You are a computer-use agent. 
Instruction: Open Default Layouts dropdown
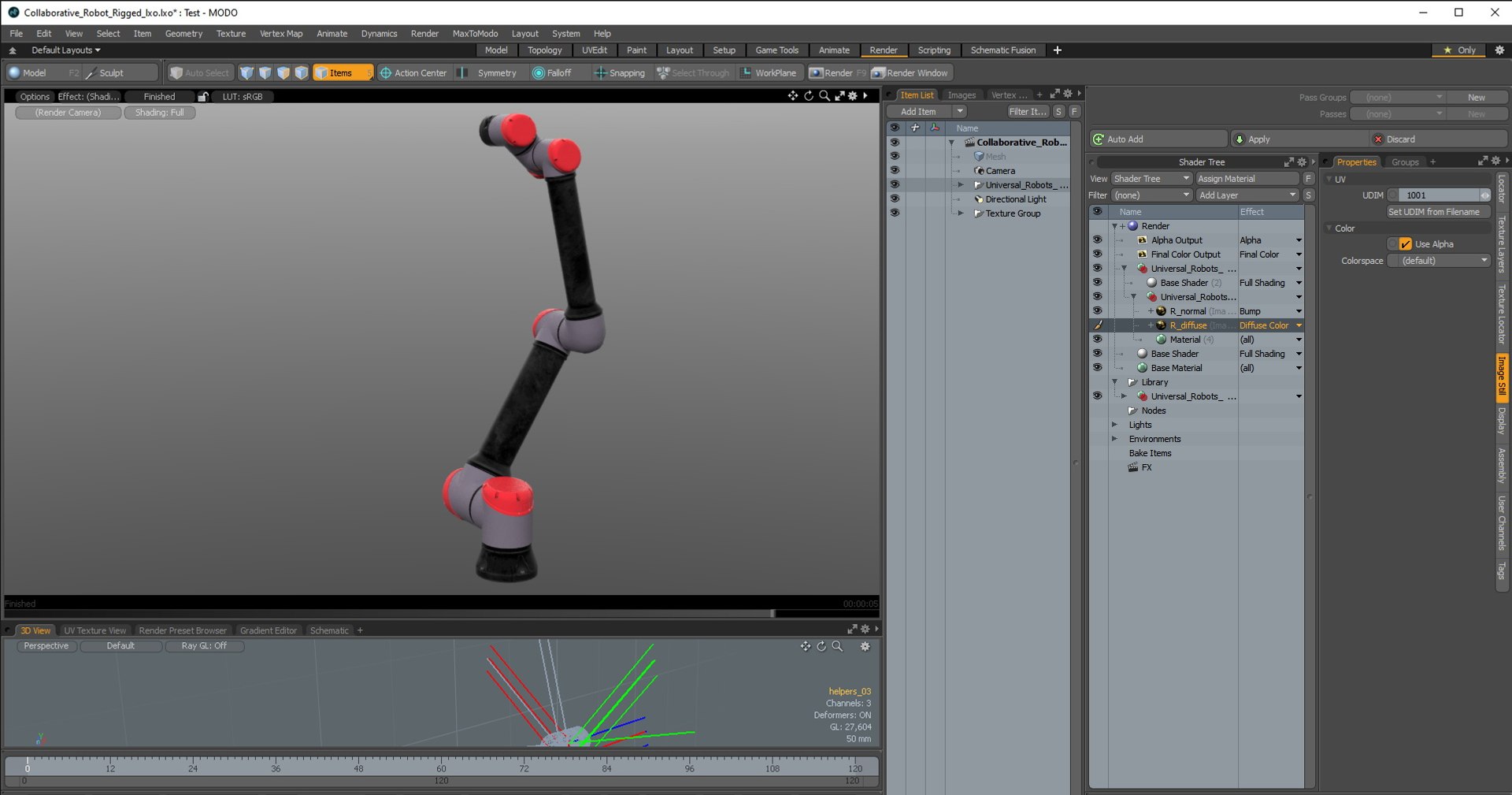click(65, 50)
